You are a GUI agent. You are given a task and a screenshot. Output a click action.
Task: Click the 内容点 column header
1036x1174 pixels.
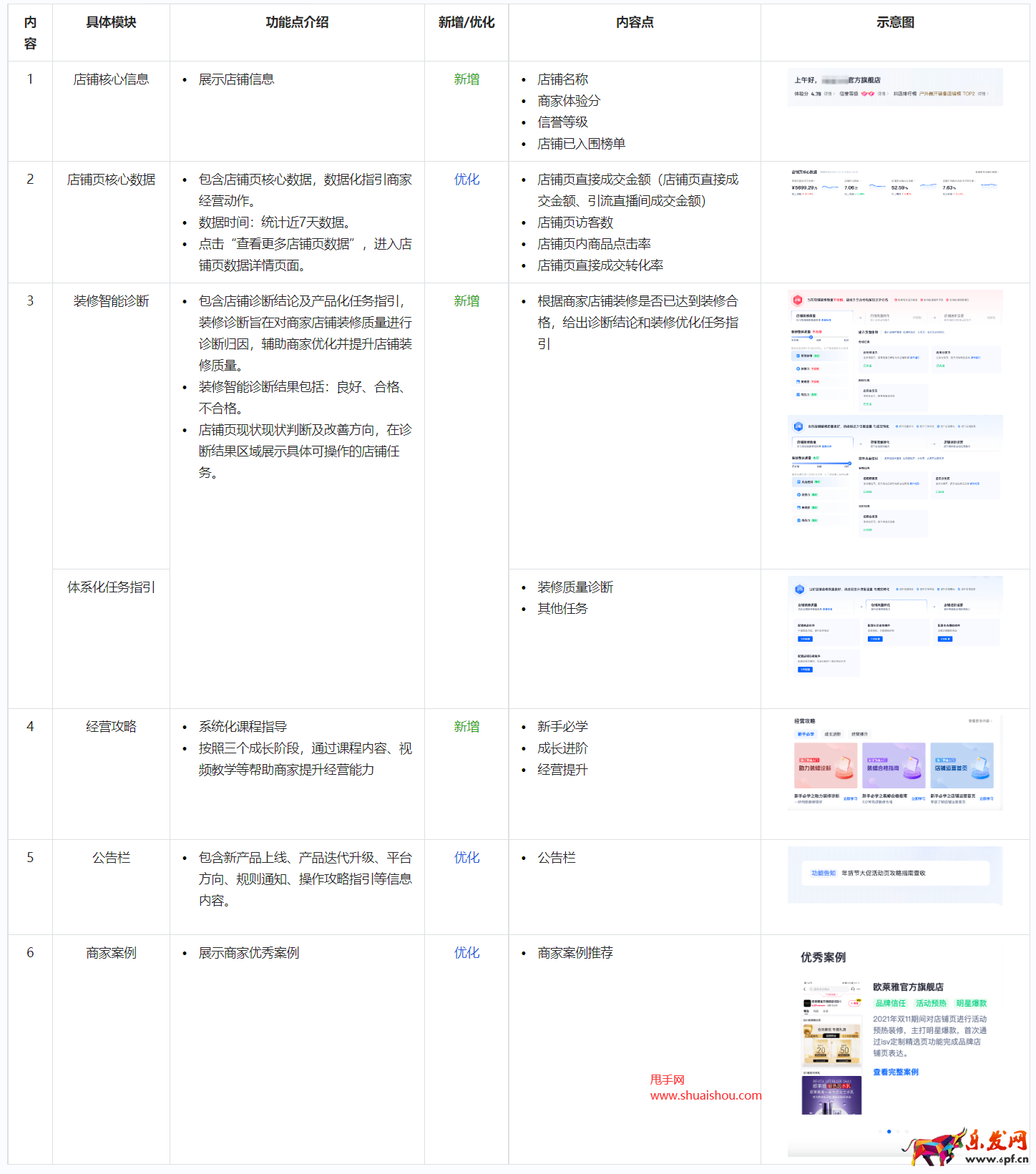(x=635, y=22)
